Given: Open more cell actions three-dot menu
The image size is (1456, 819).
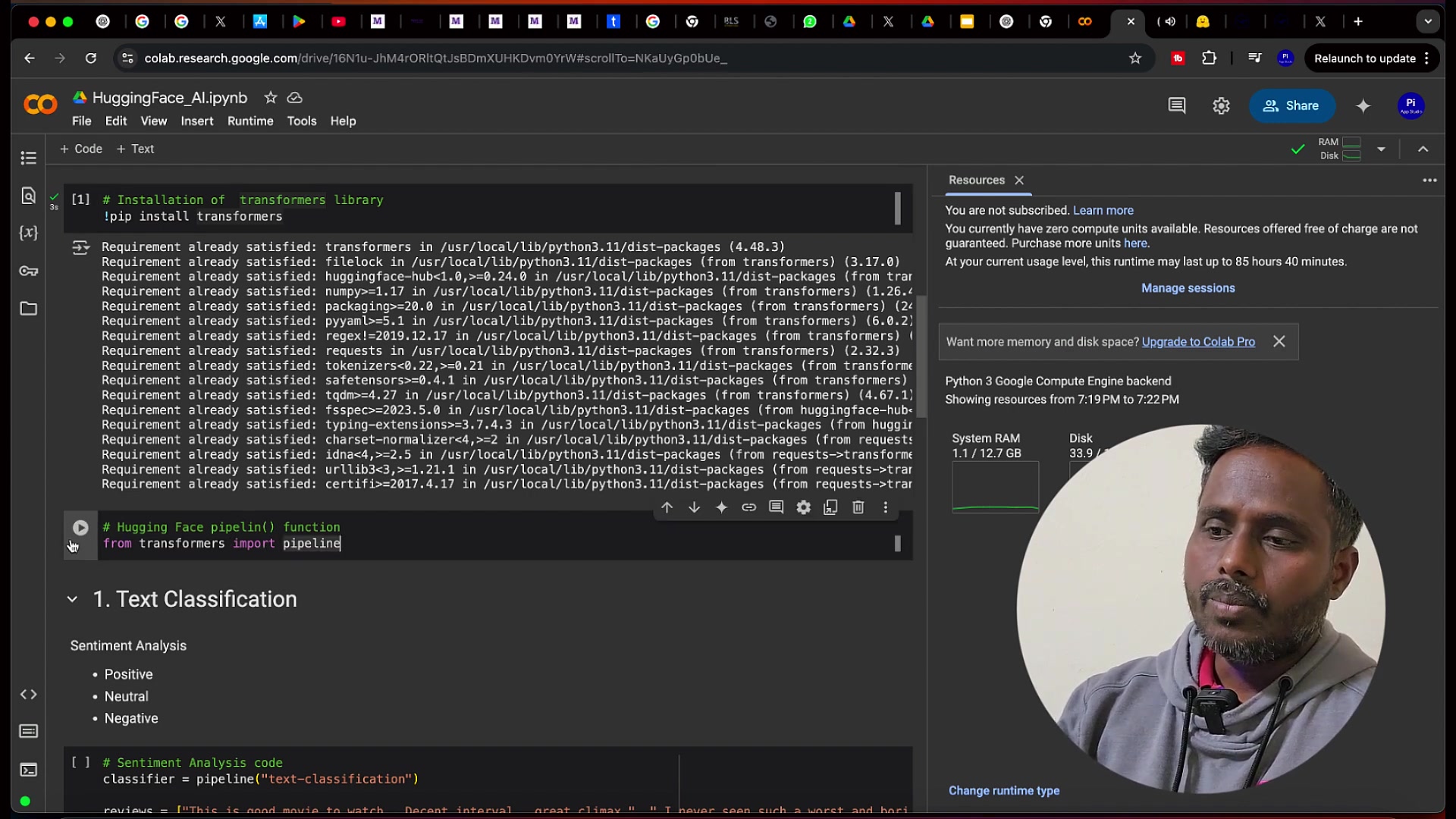Looking at the screenshot, I should pyautogui.click(x=885, y=507).
